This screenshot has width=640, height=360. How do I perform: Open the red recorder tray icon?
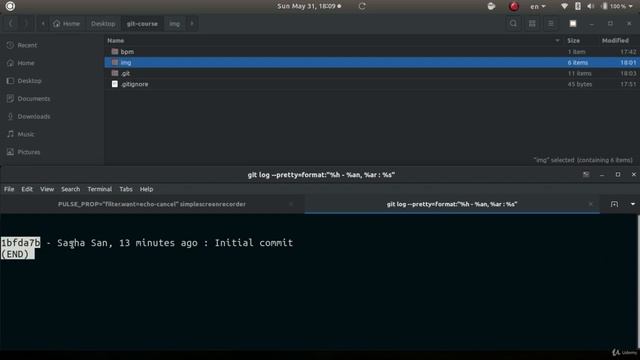pyautogui.click(x=513, y=6)
